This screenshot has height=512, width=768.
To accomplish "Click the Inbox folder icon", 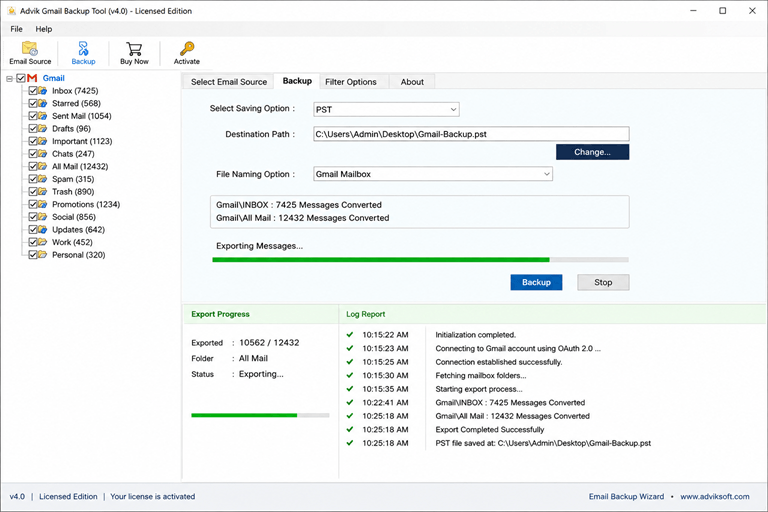I will (43, 91).
